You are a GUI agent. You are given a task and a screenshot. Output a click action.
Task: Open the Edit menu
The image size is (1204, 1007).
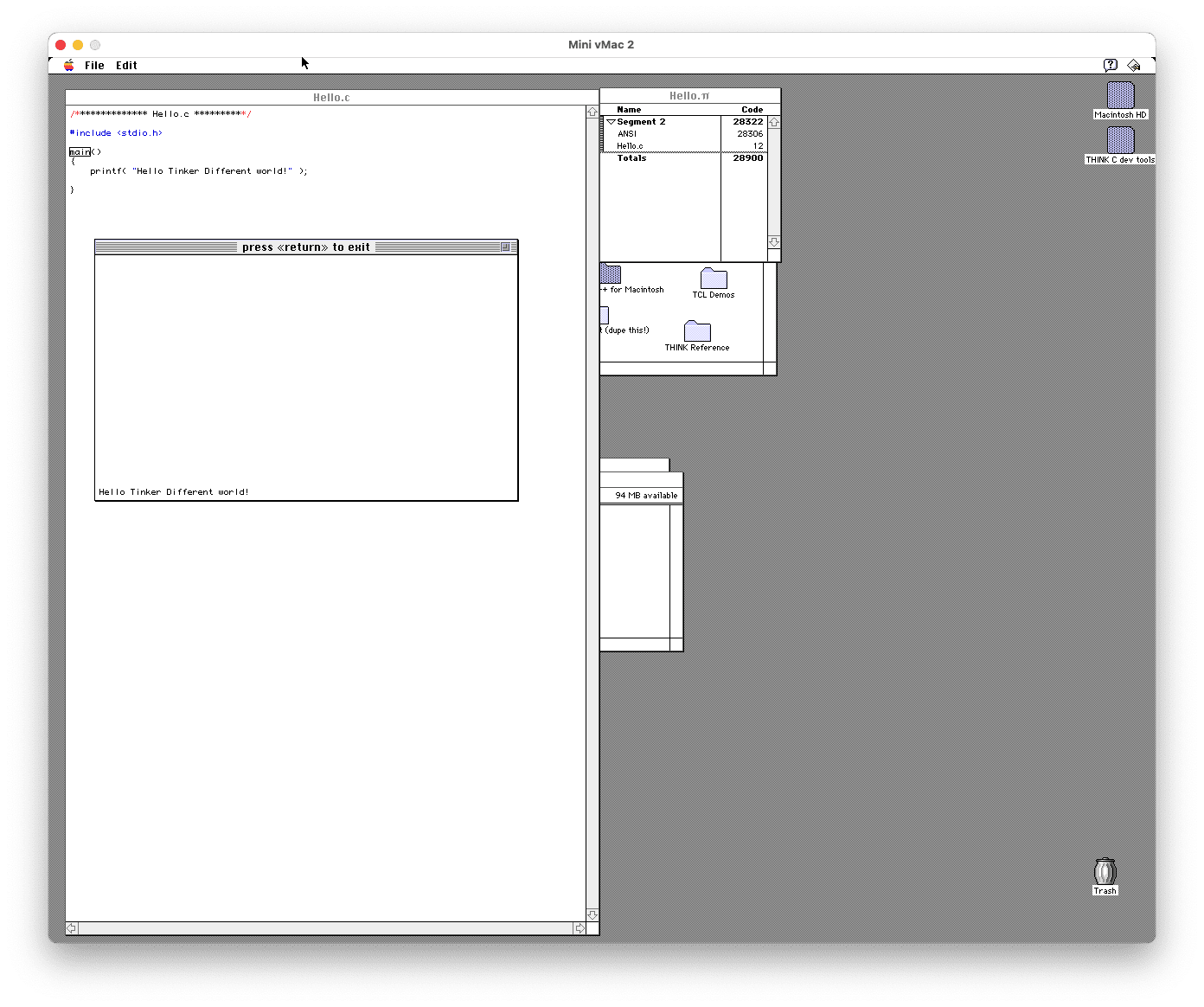click(126, 65)
